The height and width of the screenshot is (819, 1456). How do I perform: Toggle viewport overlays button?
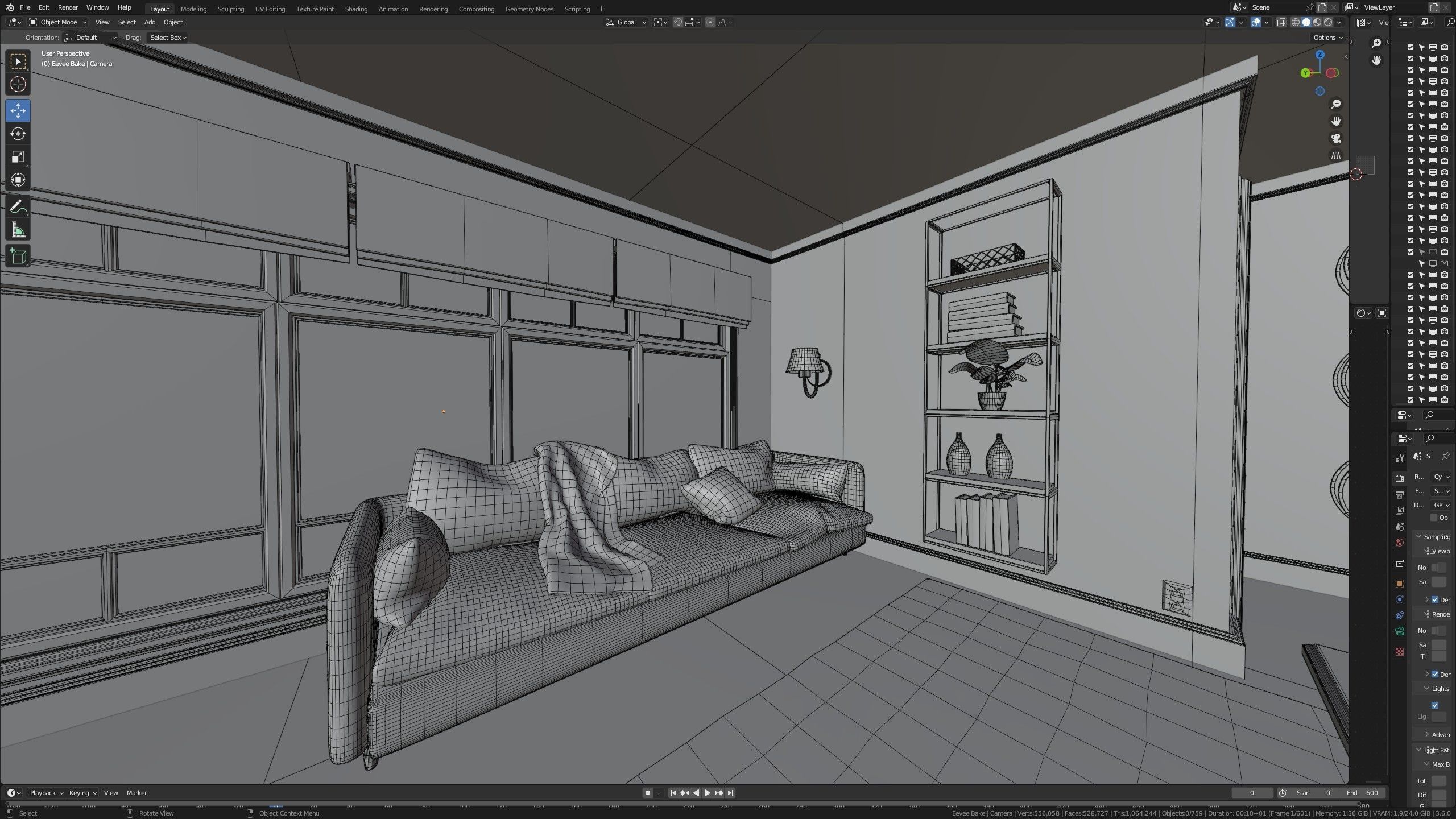[1256, 22]
